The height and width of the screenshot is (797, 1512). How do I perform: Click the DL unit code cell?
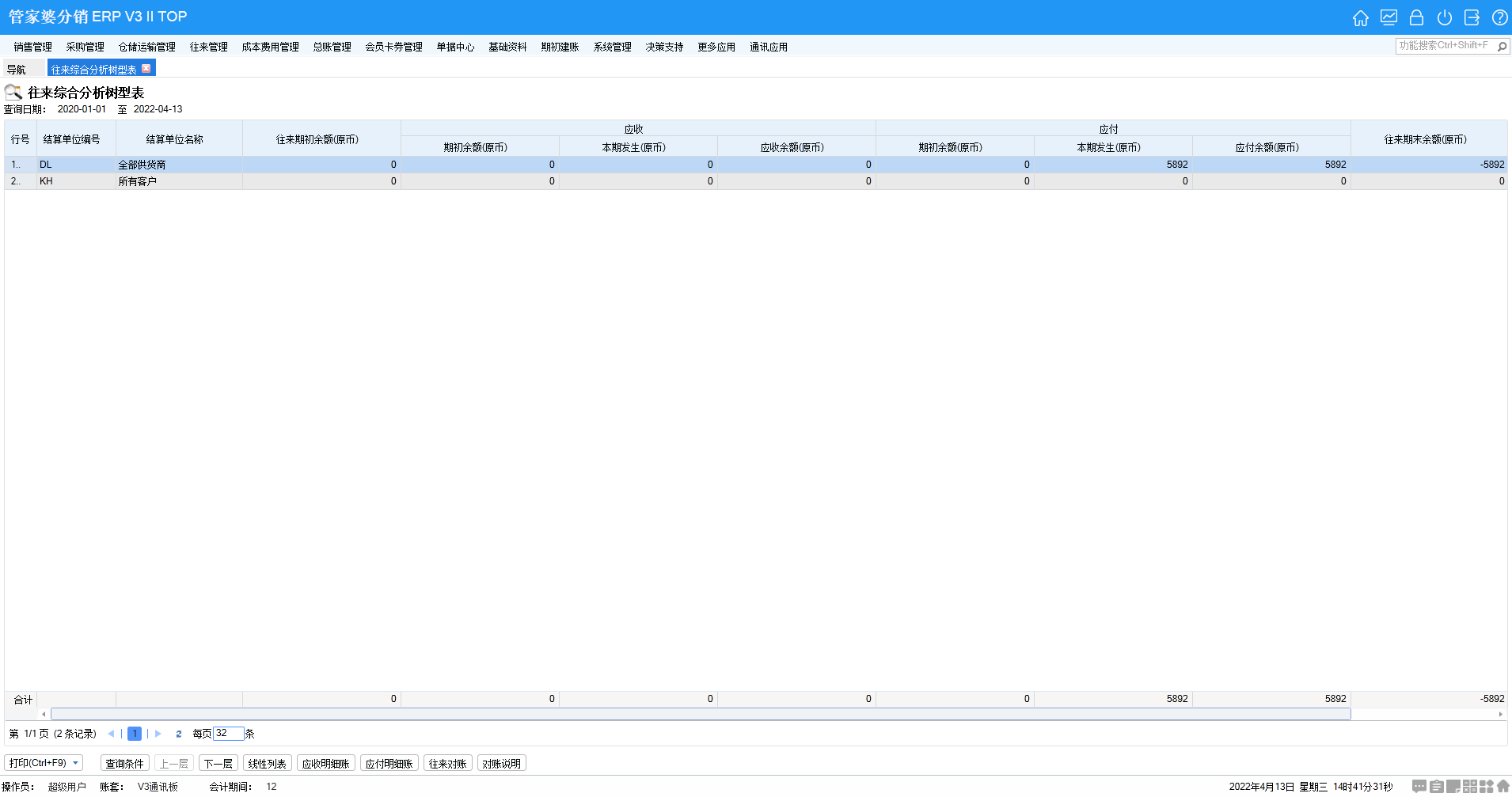pyautogui.click(x=76, y=165)
